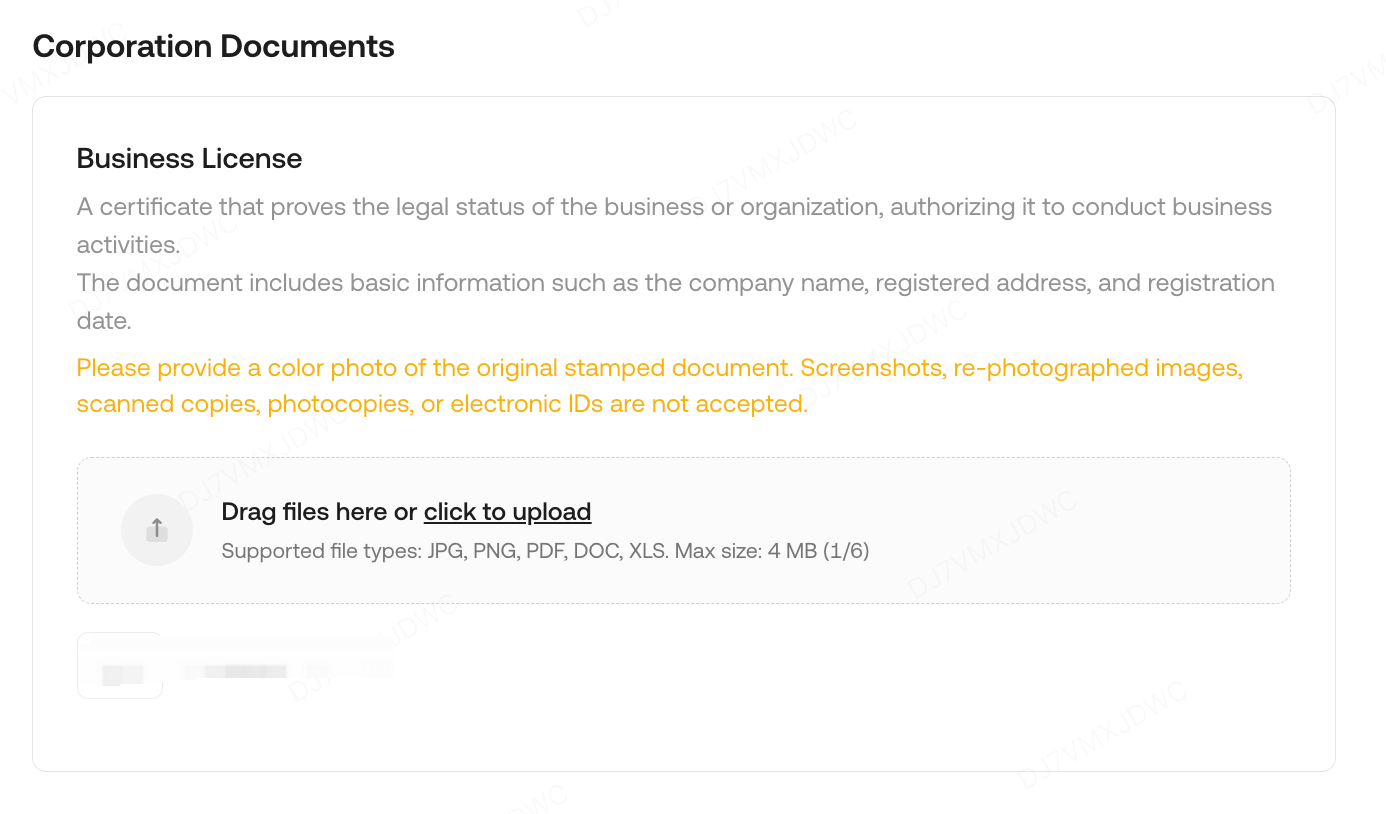Click the "click to upload" link
Viewport: 1386px width, 814px height.
(507, 512)
